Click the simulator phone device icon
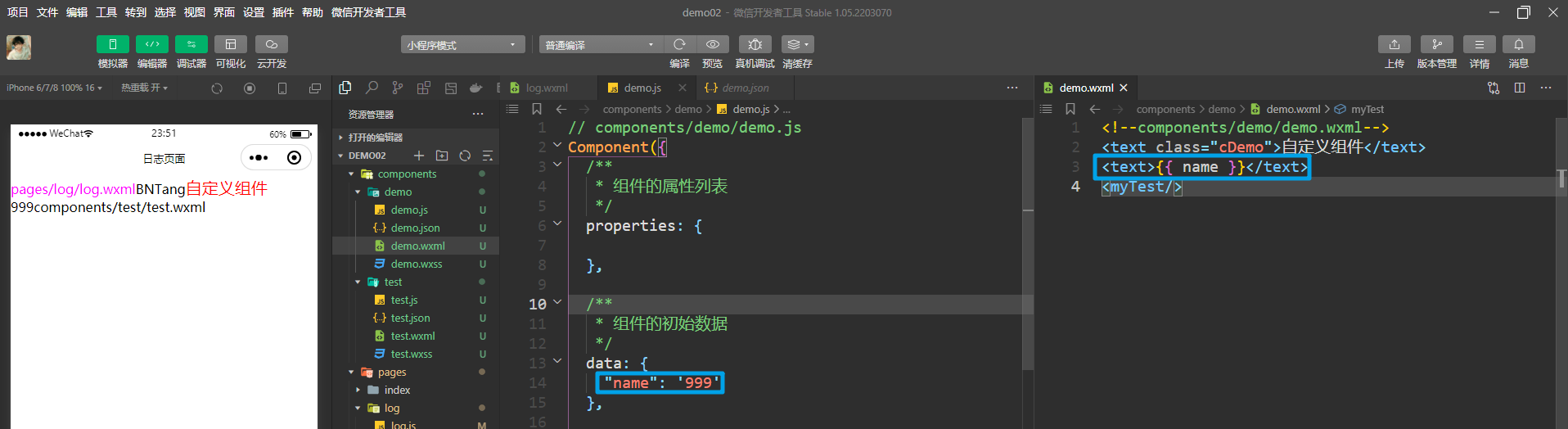This screenshot has height=429, width=1568. click(282, 88)
